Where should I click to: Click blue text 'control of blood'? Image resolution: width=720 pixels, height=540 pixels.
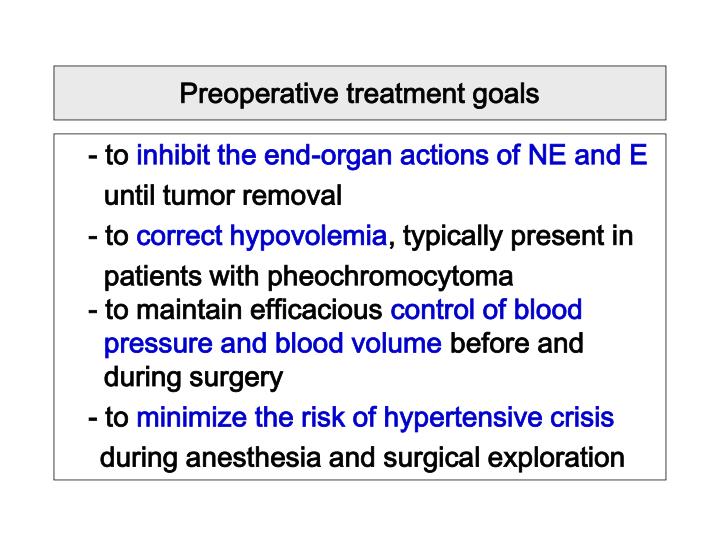pyautogui.click(x=486, y=309)
